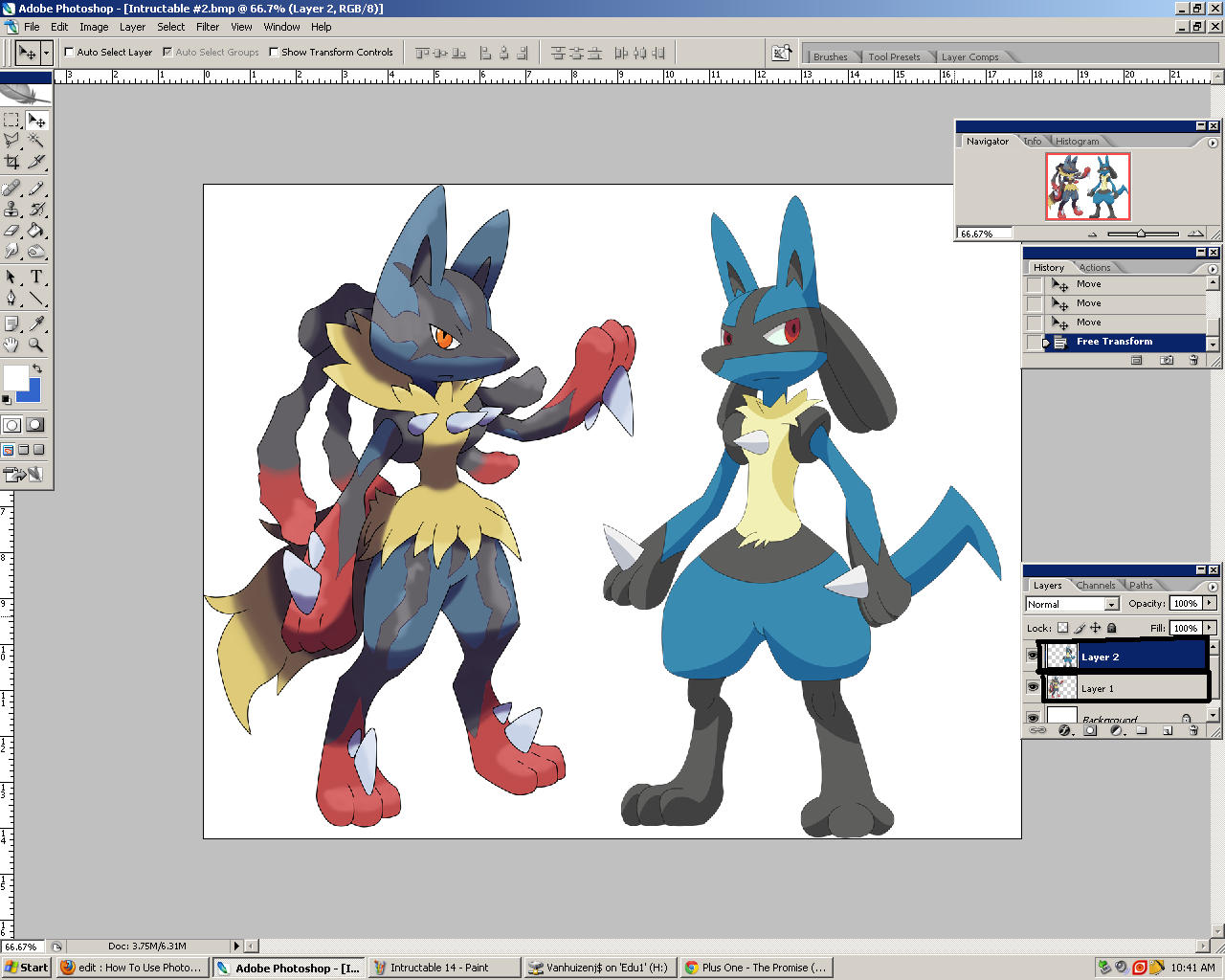Open layer style fx menu
The image size is (1225, 980).
1064,730
